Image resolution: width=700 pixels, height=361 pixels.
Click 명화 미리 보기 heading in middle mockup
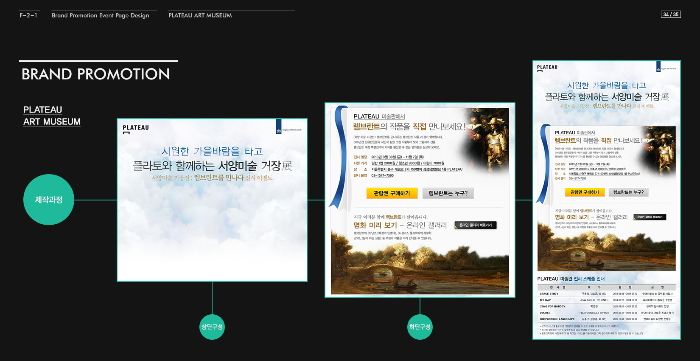[400, 225]
